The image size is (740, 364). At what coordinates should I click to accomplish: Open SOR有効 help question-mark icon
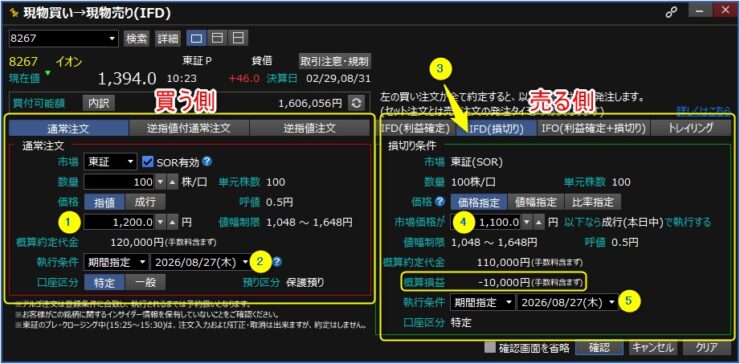point(207,162)
